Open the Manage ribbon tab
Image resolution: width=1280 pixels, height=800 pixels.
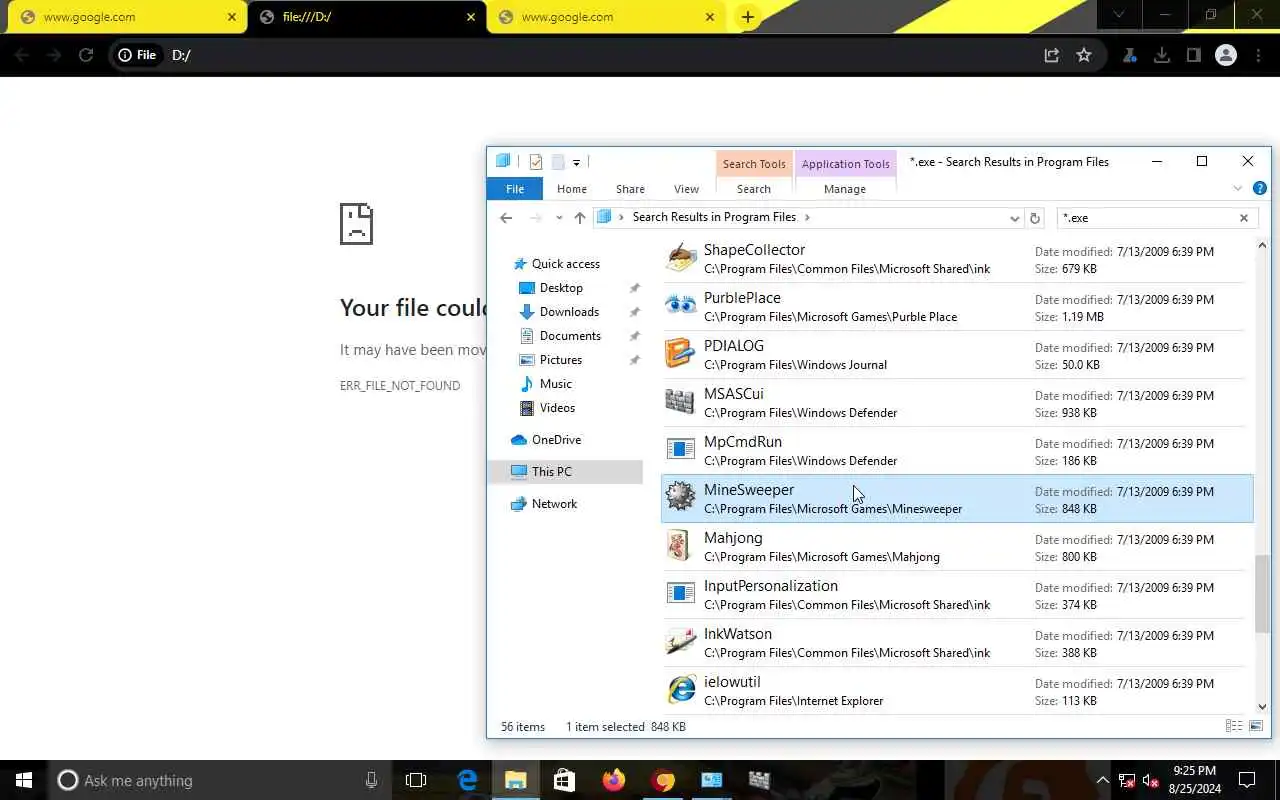click(845, 189)
